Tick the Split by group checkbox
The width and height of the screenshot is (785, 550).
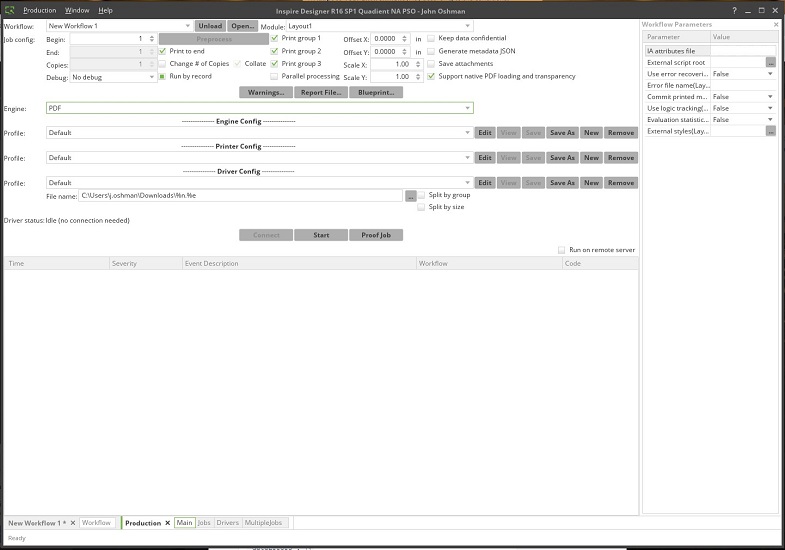[x=421, y=195]
